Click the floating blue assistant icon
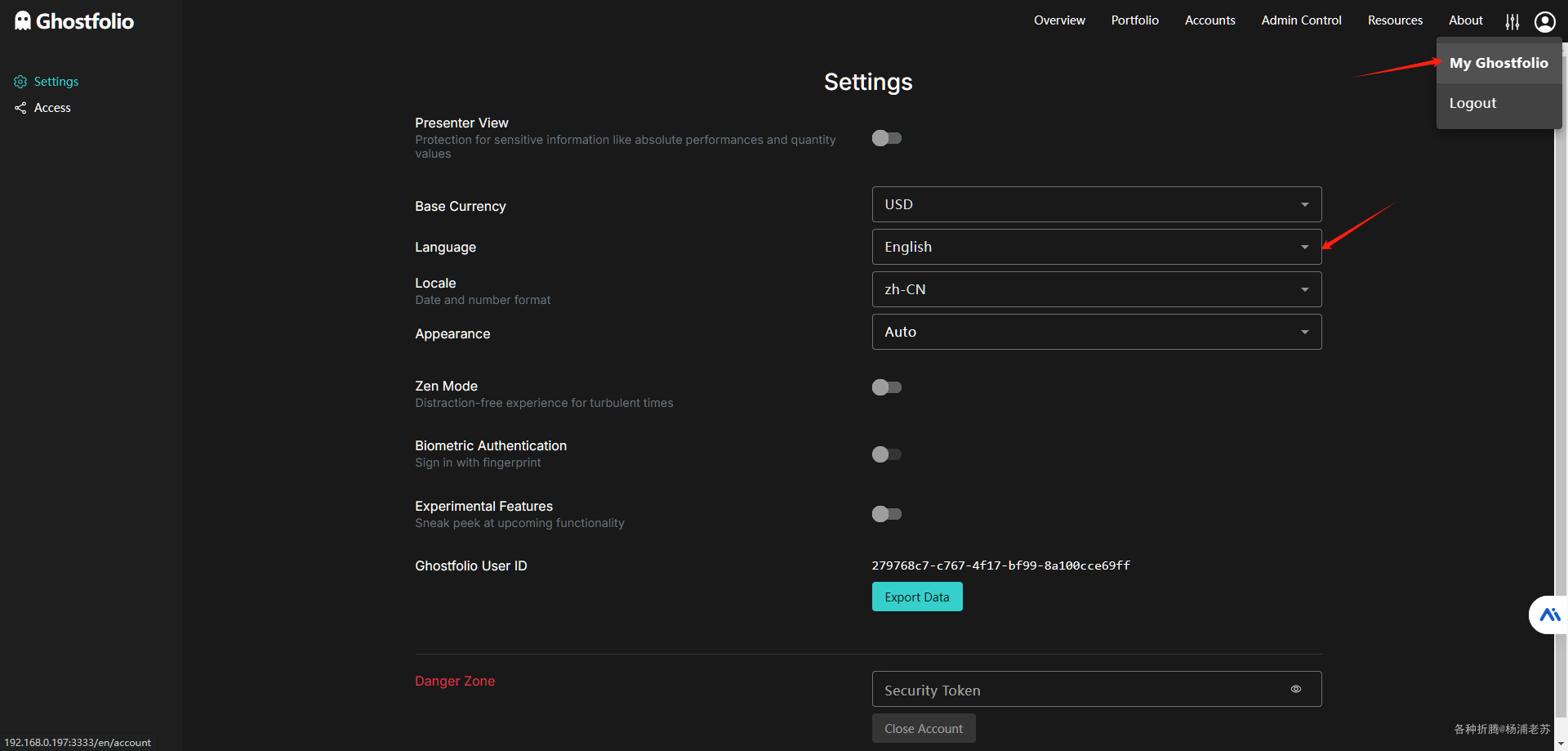Screen dimensions: 1568x751 (x=1549, y=615)
